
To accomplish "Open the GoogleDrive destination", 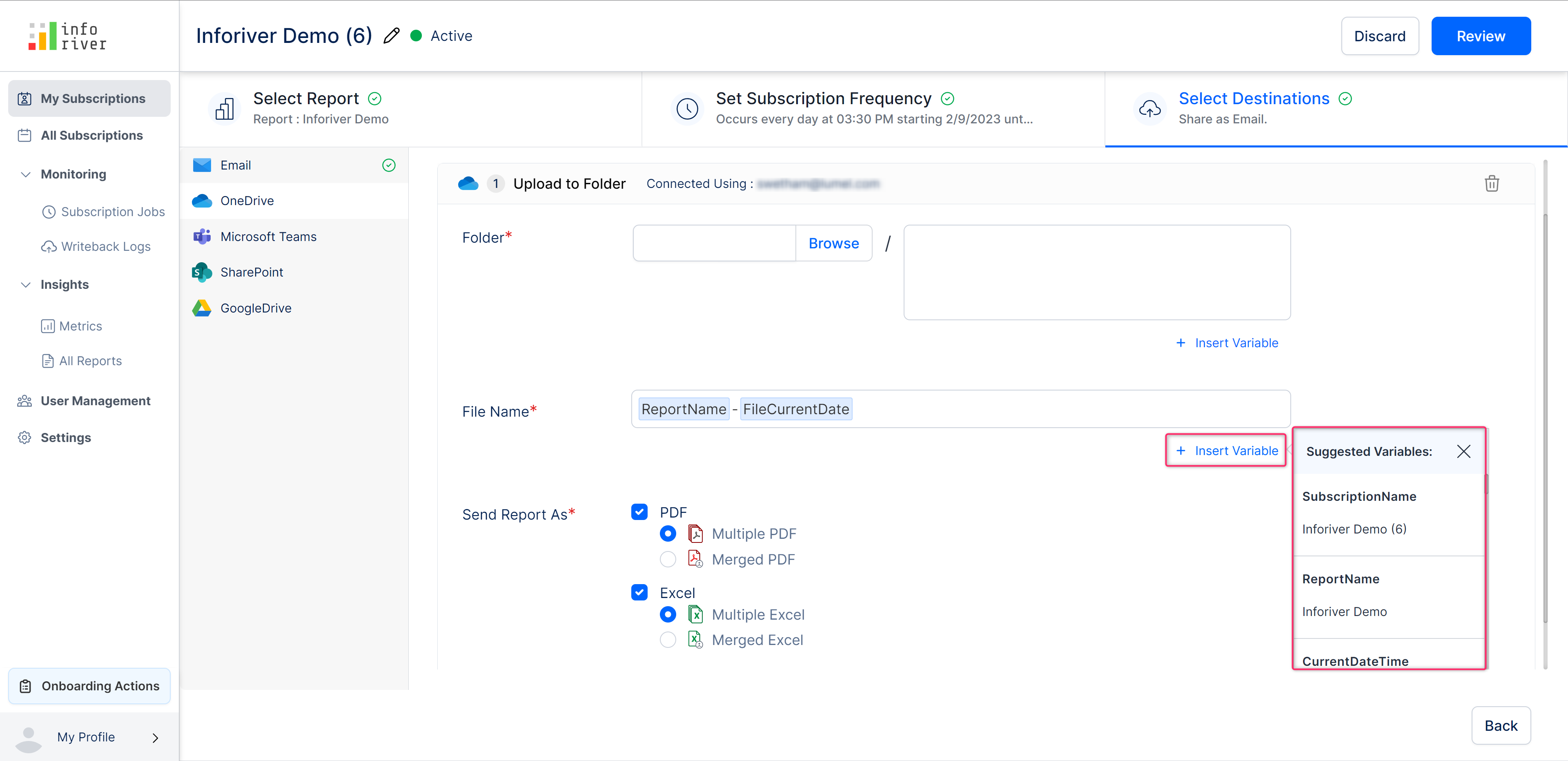I will click(256, 308).
